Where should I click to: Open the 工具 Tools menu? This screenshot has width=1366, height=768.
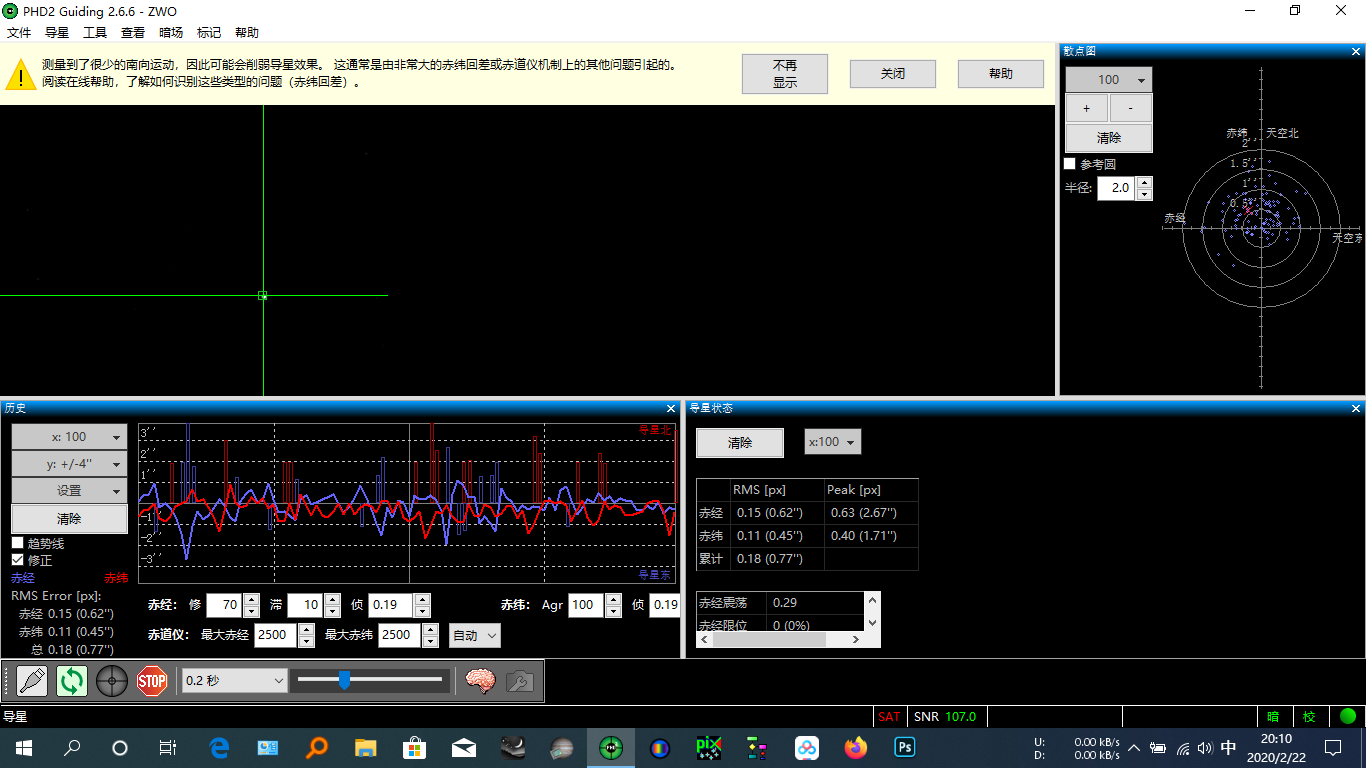95,32
